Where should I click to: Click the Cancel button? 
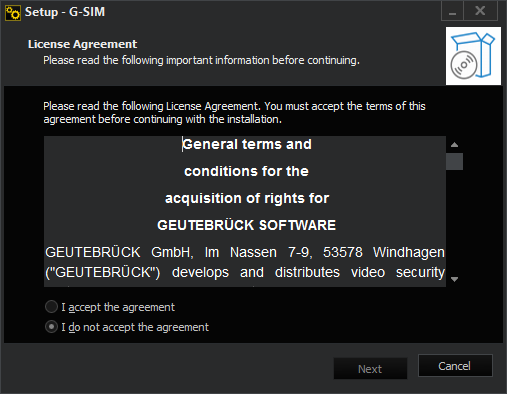pyautogui.click(x=455, y=366)
